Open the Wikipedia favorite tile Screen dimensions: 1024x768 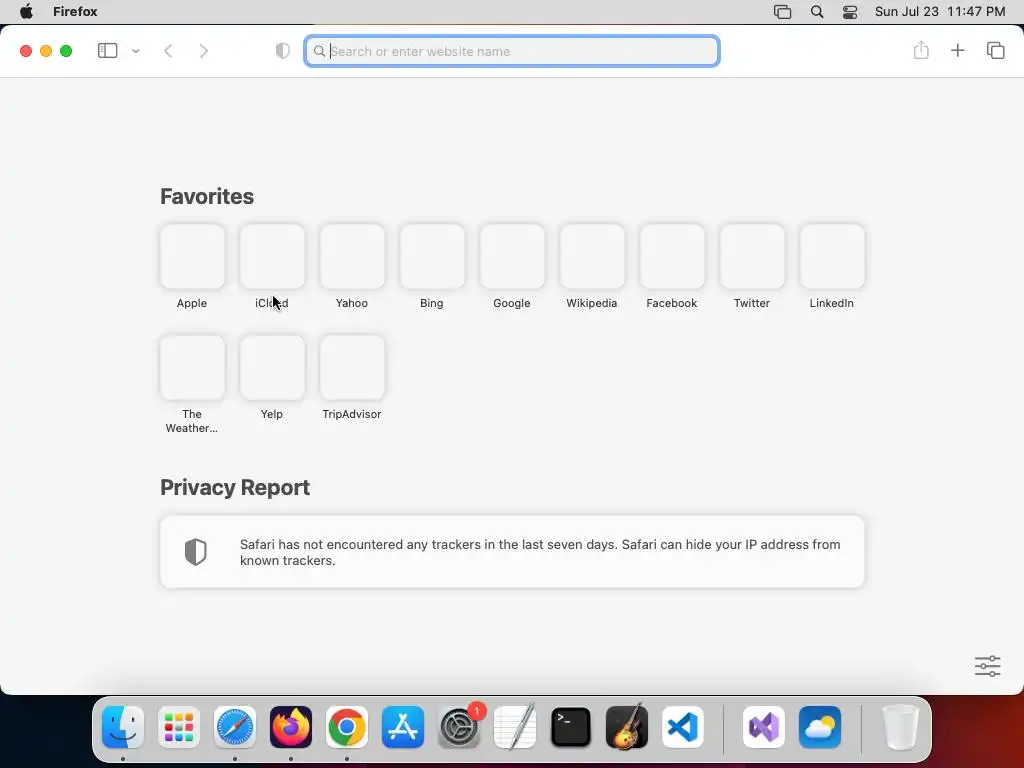(x=592, y=257)
